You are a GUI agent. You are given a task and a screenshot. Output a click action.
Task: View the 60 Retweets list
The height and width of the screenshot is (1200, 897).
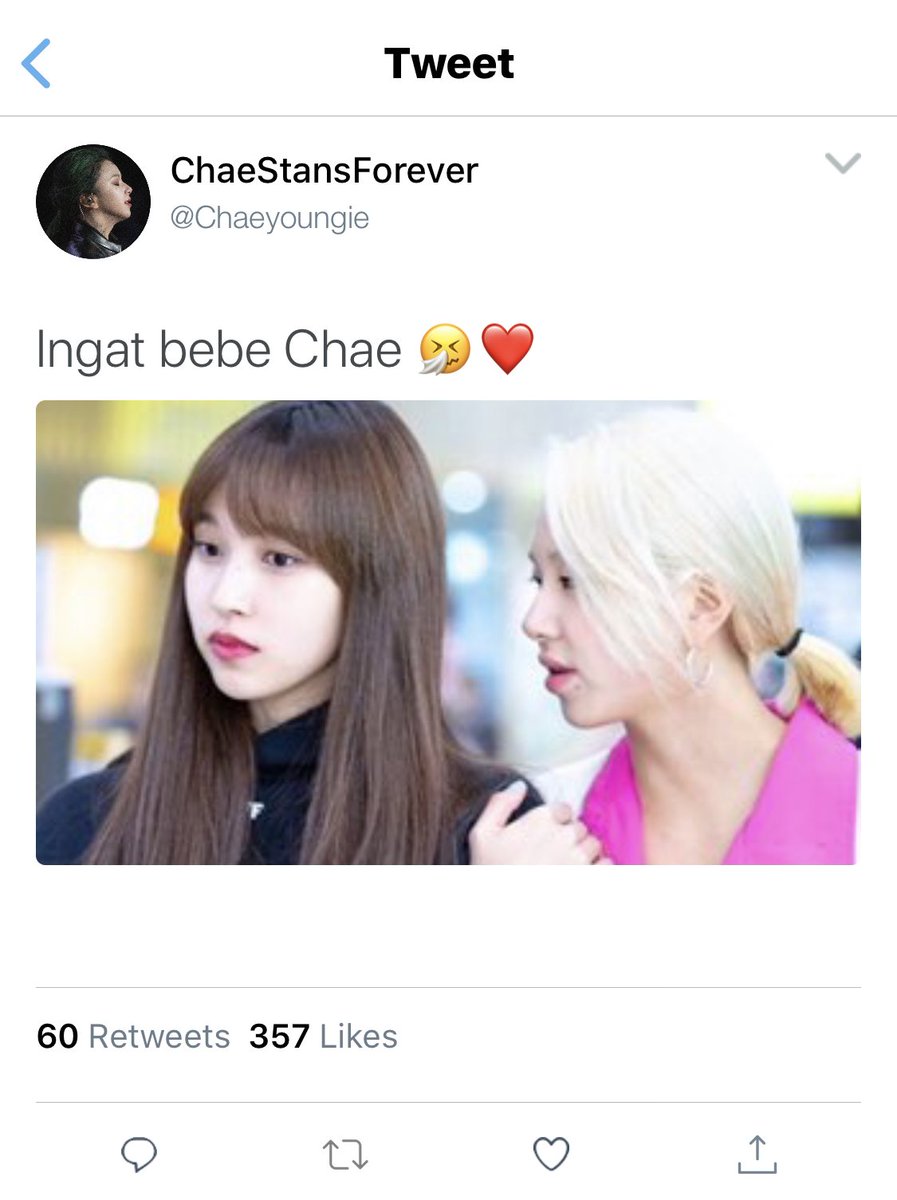[x=133, y=1036]
